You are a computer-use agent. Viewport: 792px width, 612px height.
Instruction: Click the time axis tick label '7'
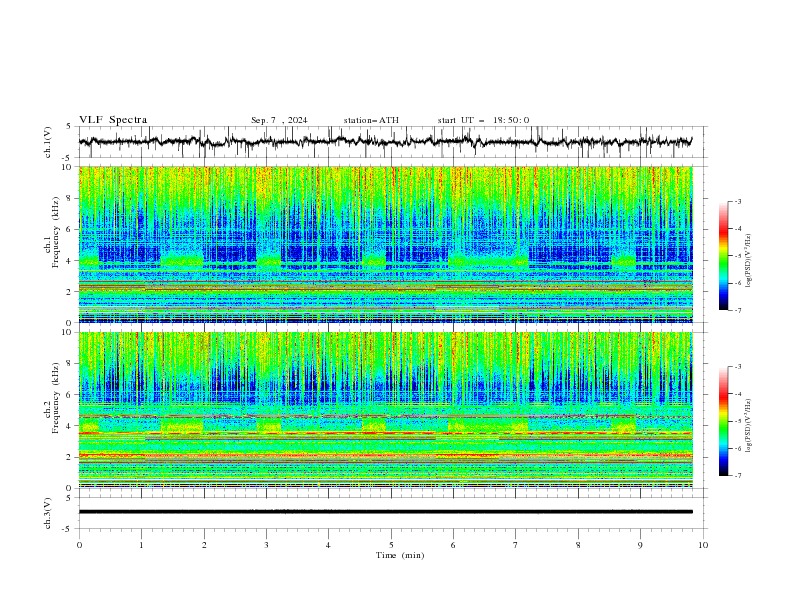point(516,545)
